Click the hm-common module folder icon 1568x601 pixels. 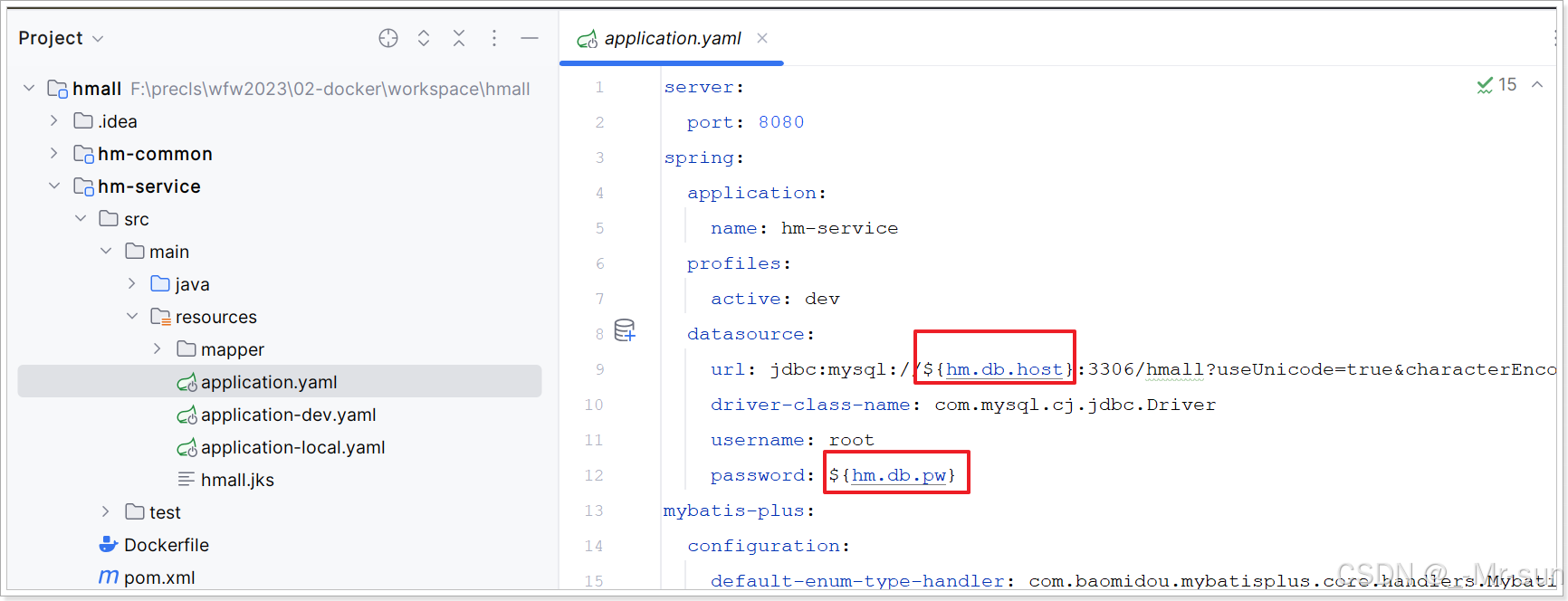pos(83,154)
